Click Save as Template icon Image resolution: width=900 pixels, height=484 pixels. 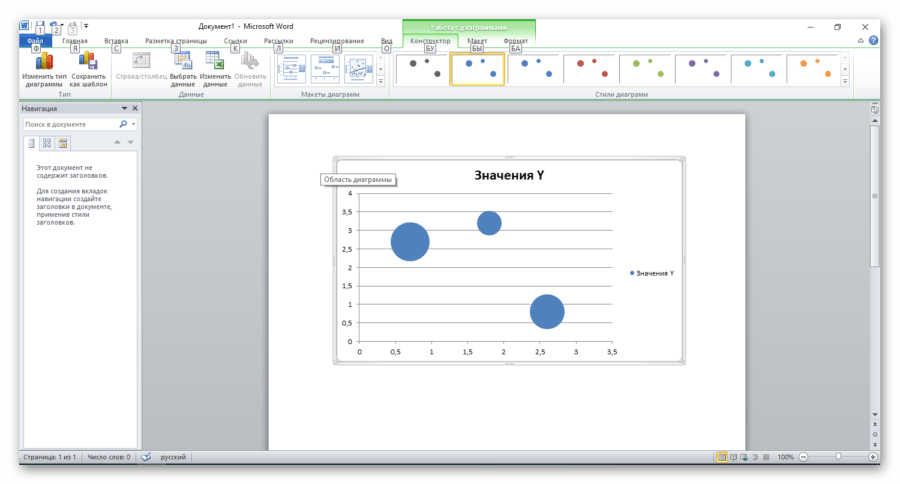(87, 64)
